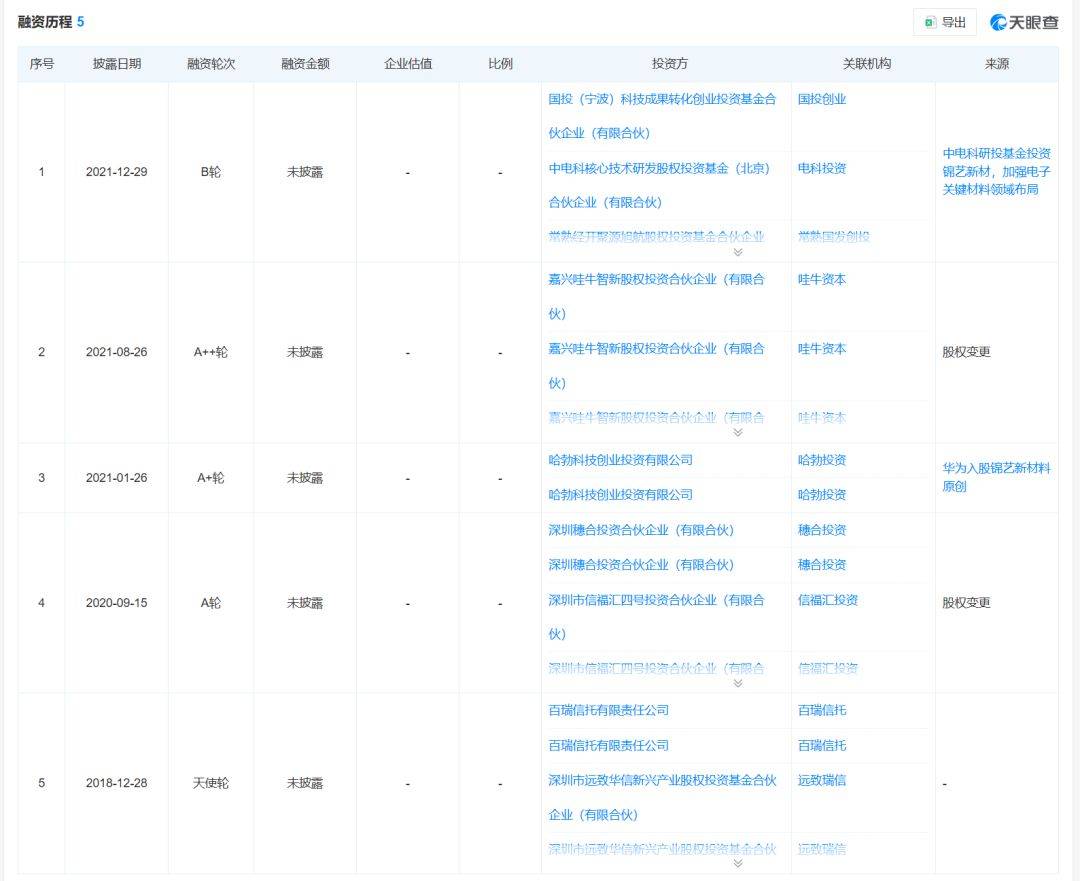Open first 哈勃科技创业投资有限公司 investor link
Viewport: 1080px width, 881px height.
click(620, 460)
